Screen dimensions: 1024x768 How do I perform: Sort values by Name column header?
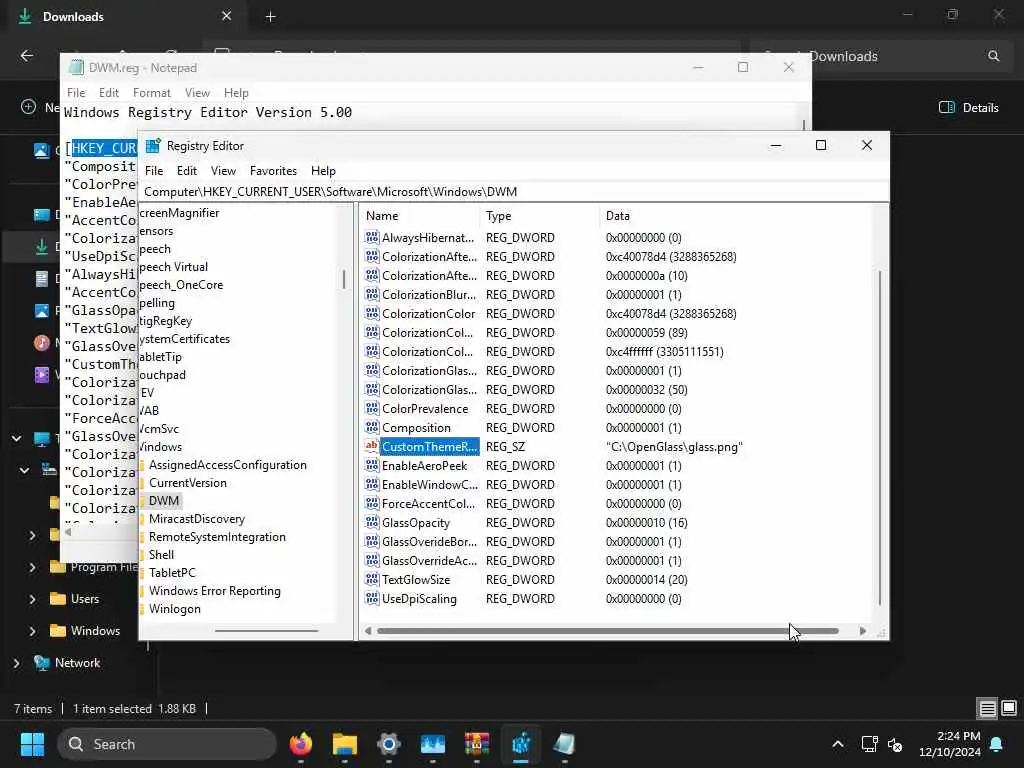coord(420,216)
